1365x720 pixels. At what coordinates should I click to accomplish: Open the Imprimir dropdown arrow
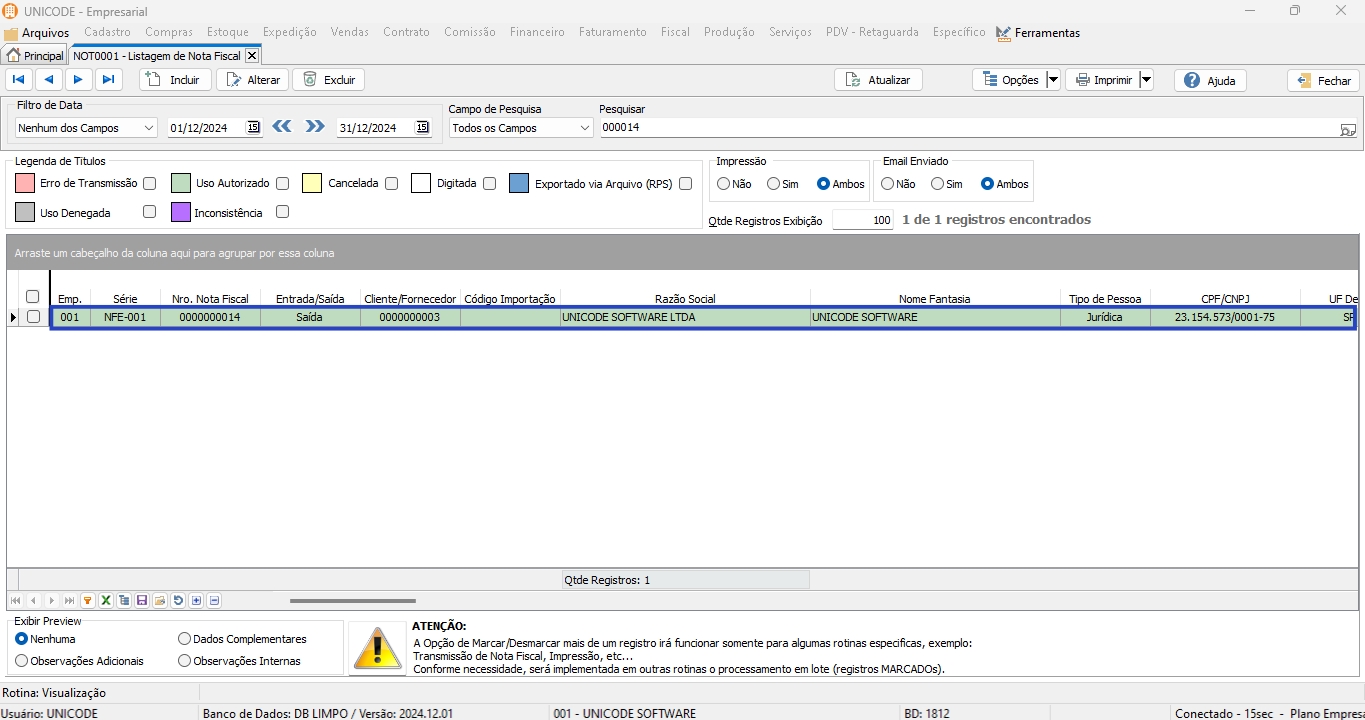pos(1146,80)
